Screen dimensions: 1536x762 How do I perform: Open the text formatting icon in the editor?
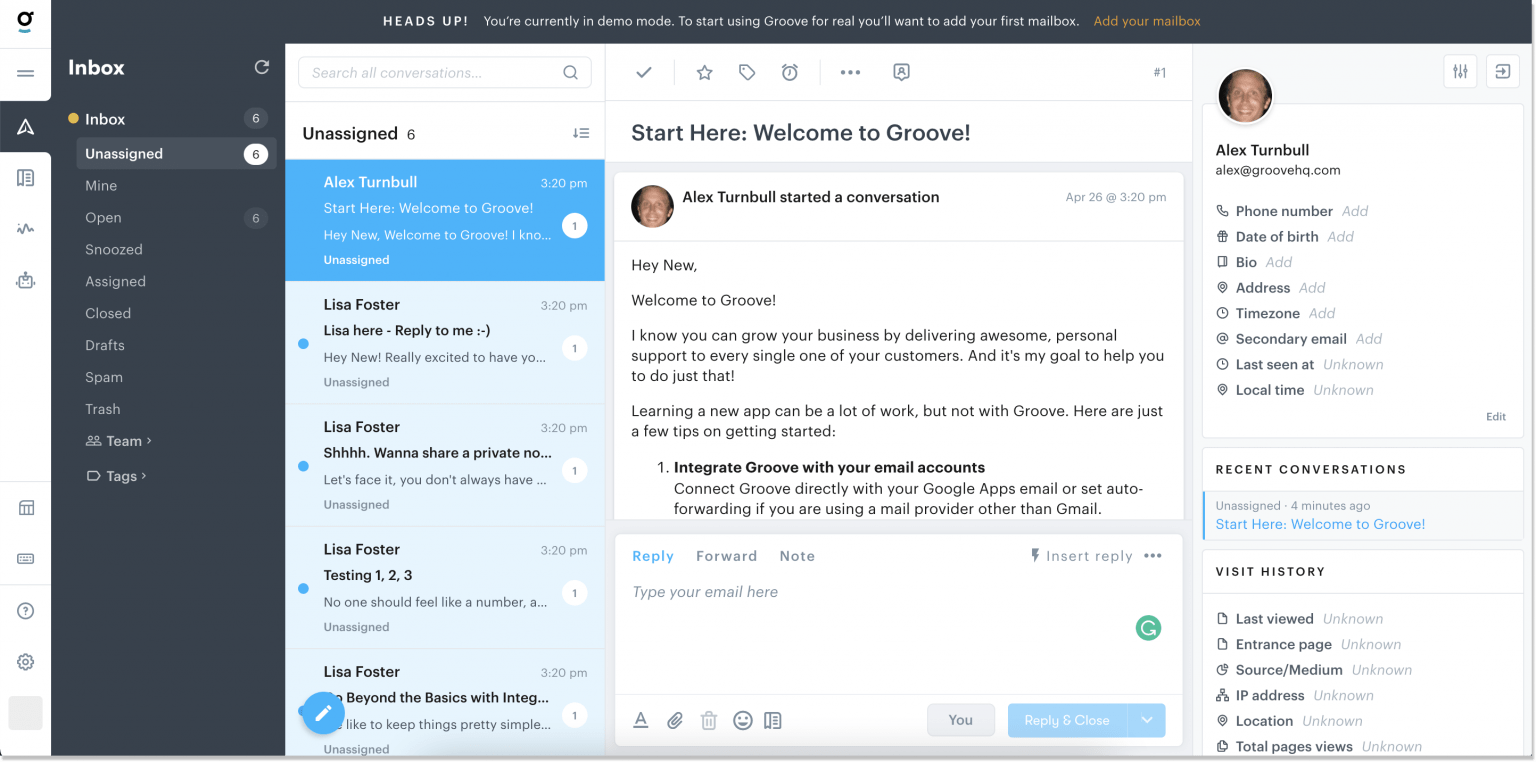(x=641, y=720)
